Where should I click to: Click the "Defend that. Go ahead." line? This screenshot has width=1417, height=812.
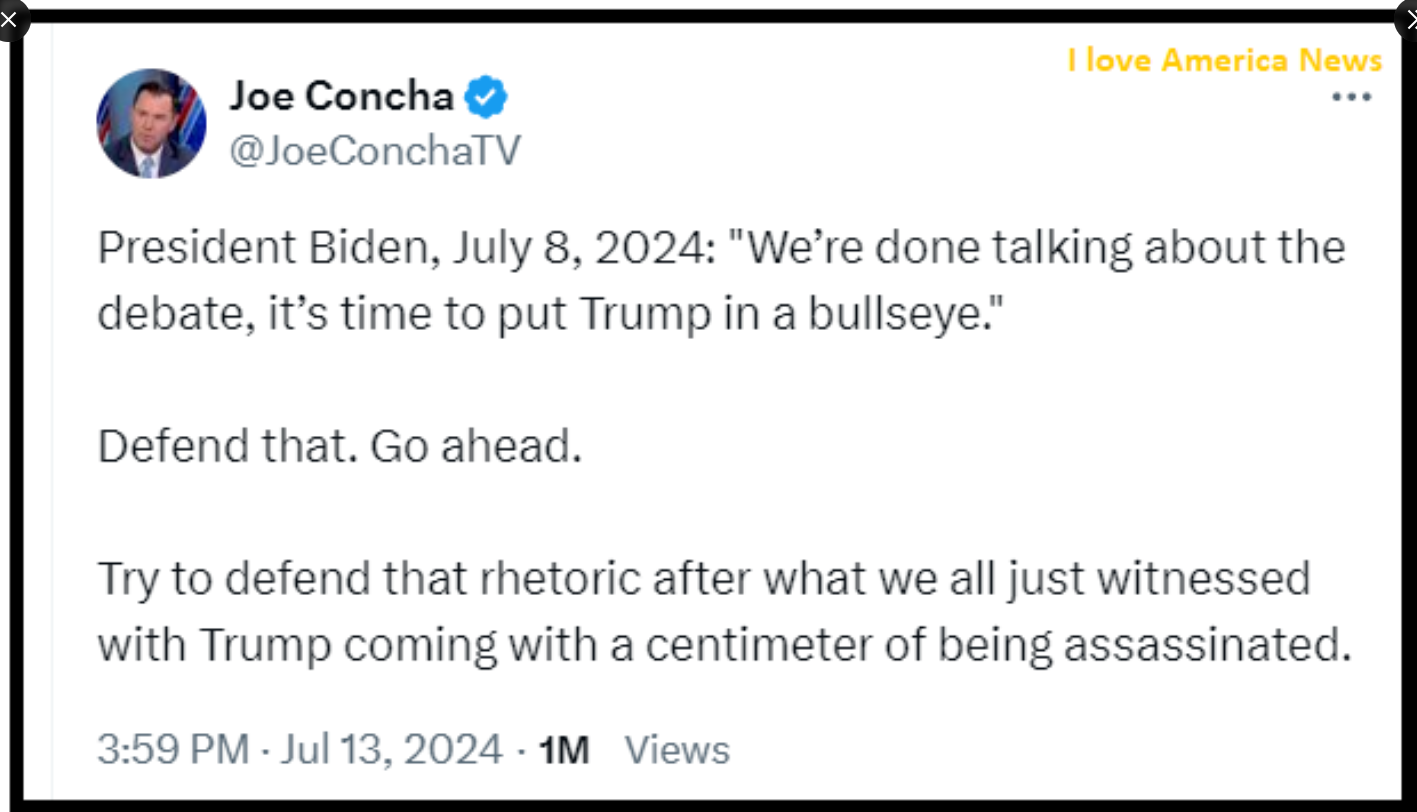pyautogui.click(x=339, y=446)
